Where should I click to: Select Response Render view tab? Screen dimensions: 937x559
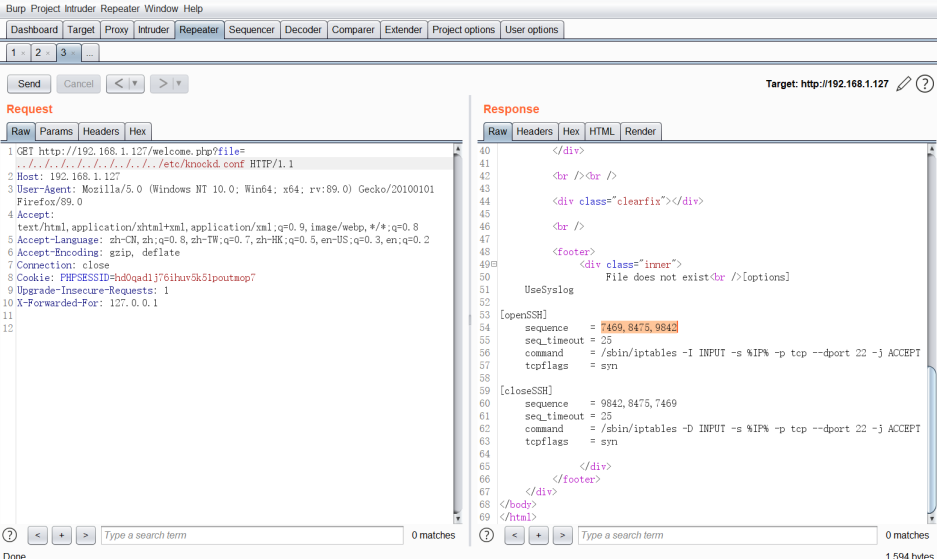[x=641, y=132]
